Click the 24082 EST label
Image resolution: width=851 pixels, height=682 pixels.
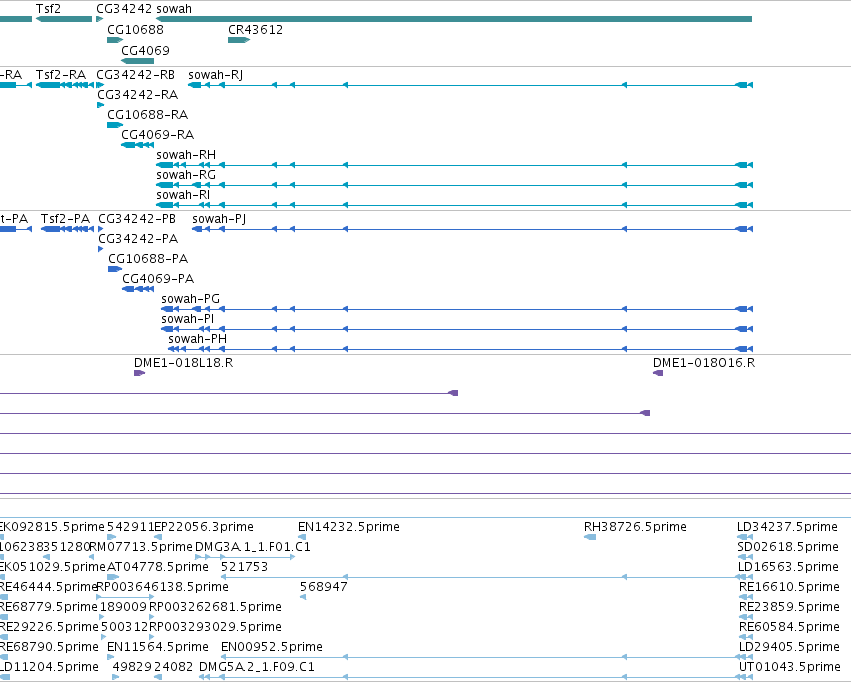pos(174,667)
